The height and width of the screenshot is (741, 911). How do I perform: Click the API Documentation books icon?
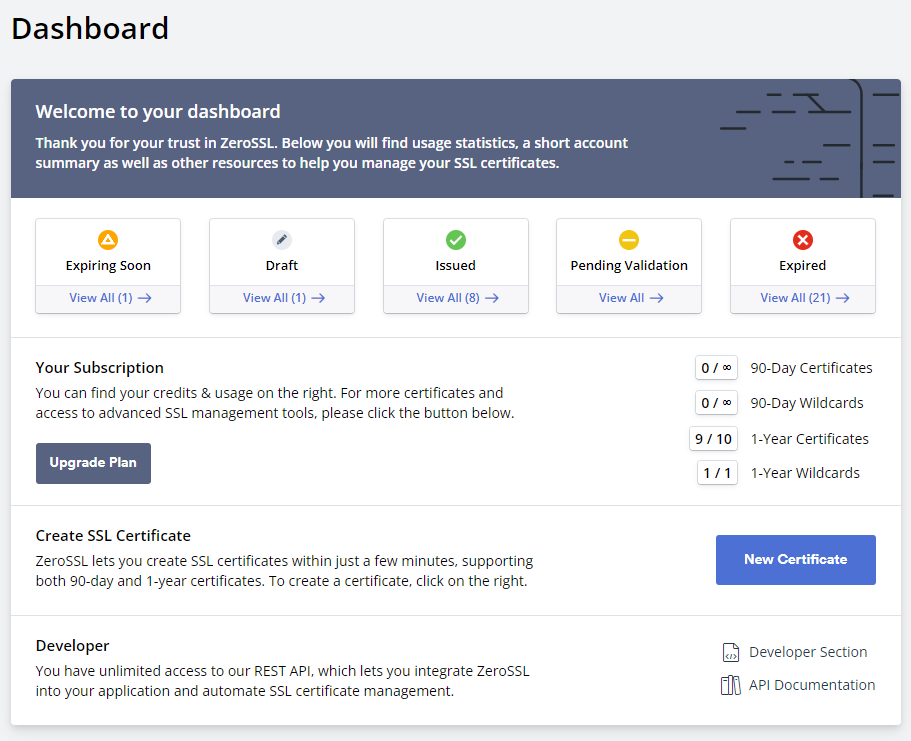731,686
